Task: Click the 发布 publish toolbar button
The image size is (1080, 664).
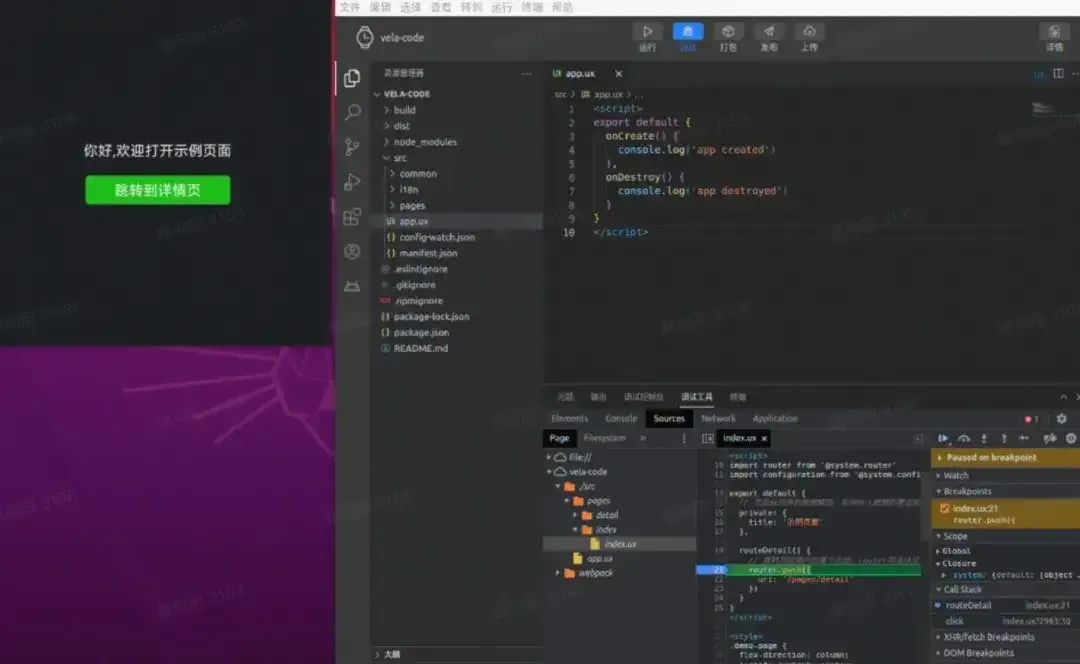Action: 769,37
